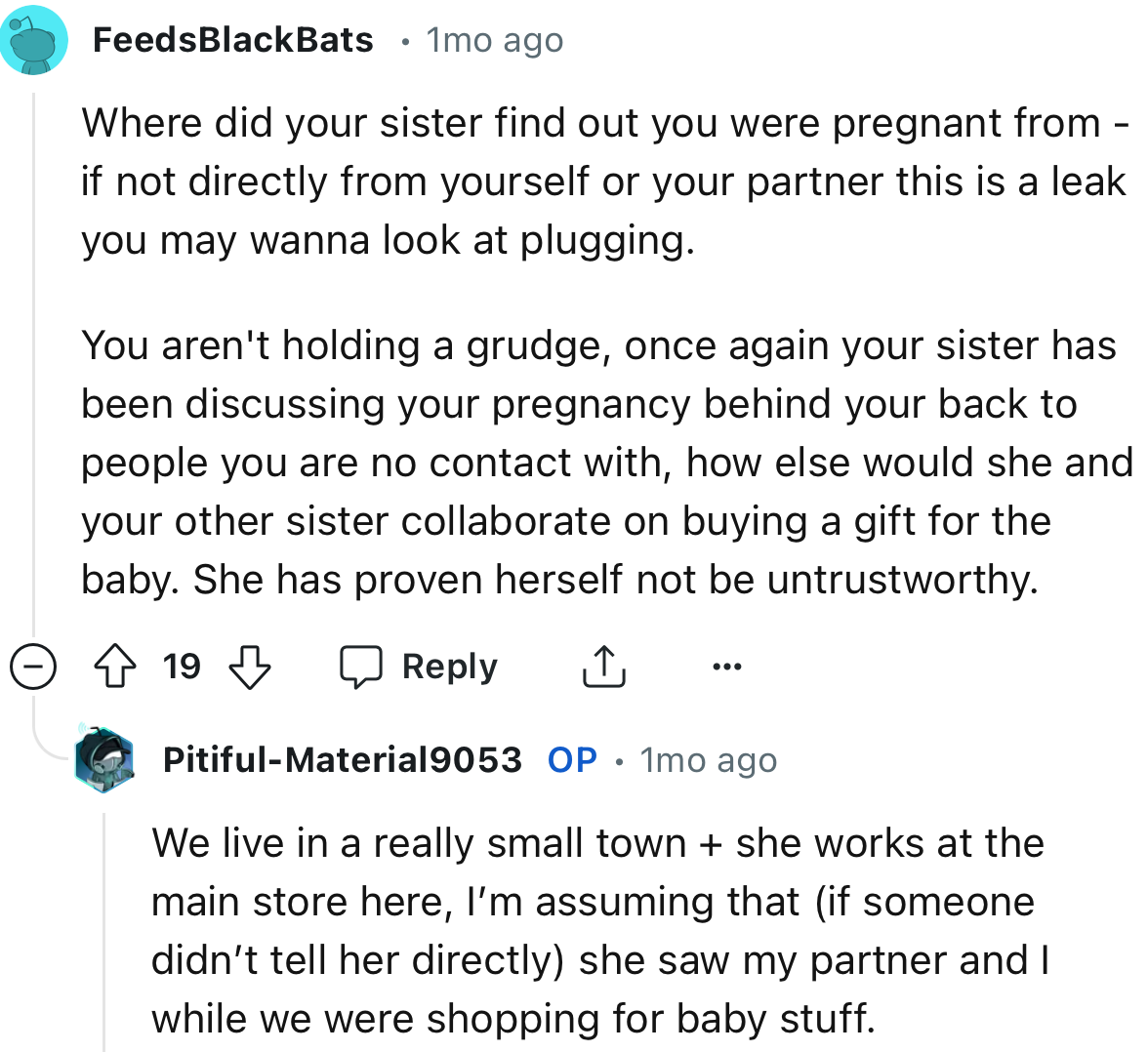This screenshot has height=1052, width=1148.
Task: Collapse FeedsBlackBats's comment thread
Action: click(33, 667)
